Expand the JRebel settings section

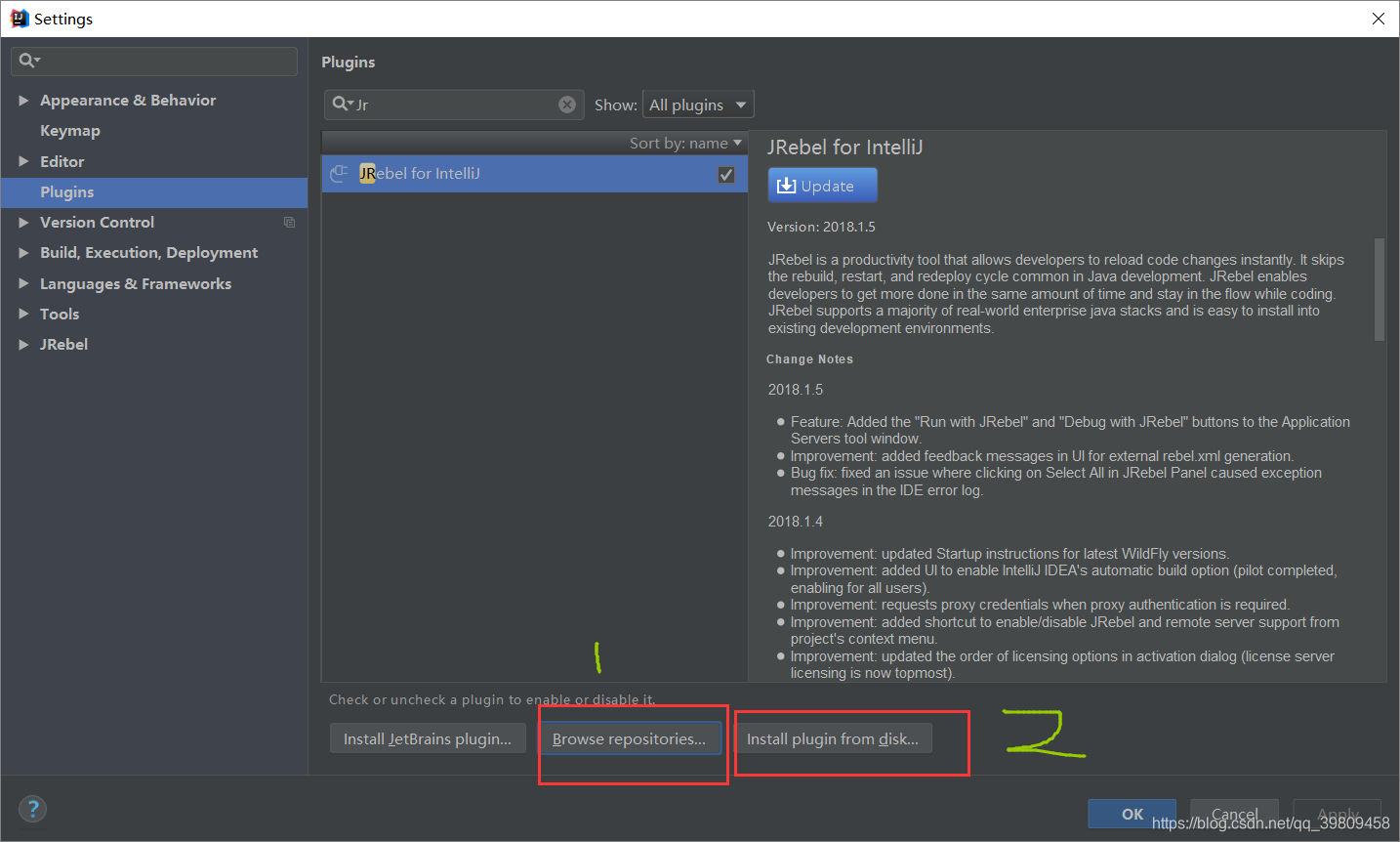(23, 345)
